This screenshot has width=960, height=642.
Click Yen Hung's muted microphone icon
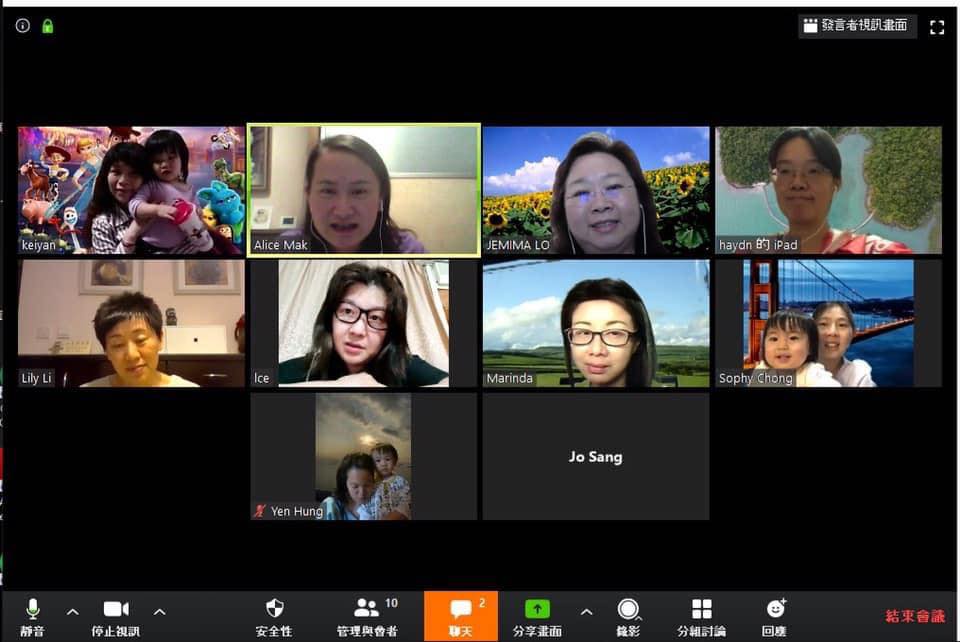[260, 510]
